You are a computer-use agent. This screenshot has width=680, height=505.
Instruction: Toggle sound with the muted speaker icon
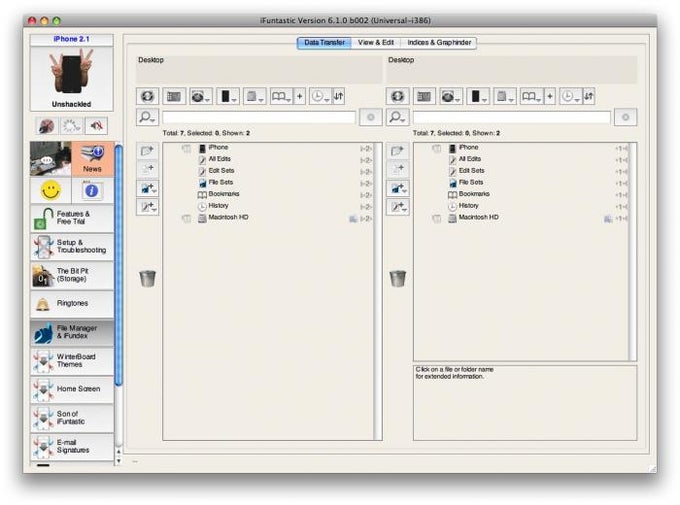pyautogui.click(x=97, y=126)
